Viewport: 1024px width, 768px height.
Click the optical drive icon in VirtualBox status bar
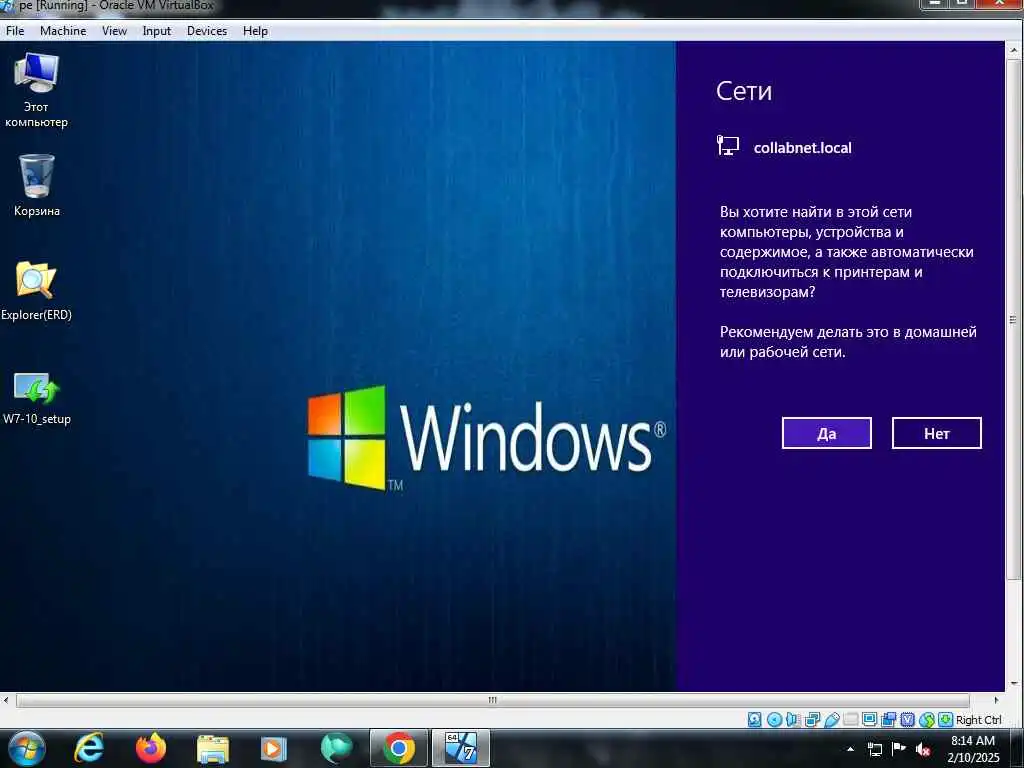click(x=775, y=720)
